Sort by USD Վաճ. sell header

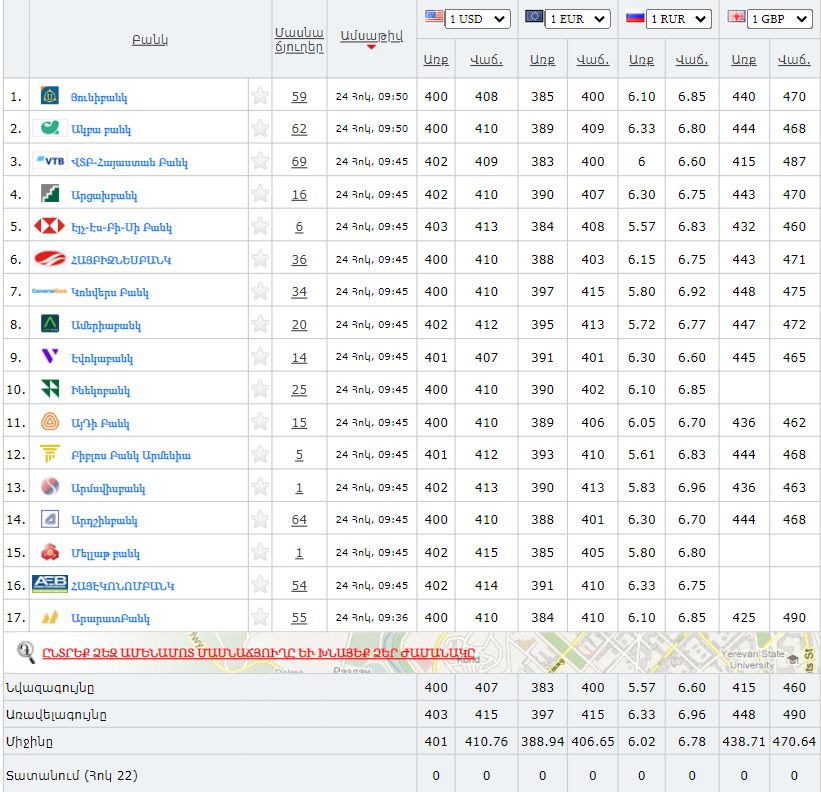coord(486,60)
